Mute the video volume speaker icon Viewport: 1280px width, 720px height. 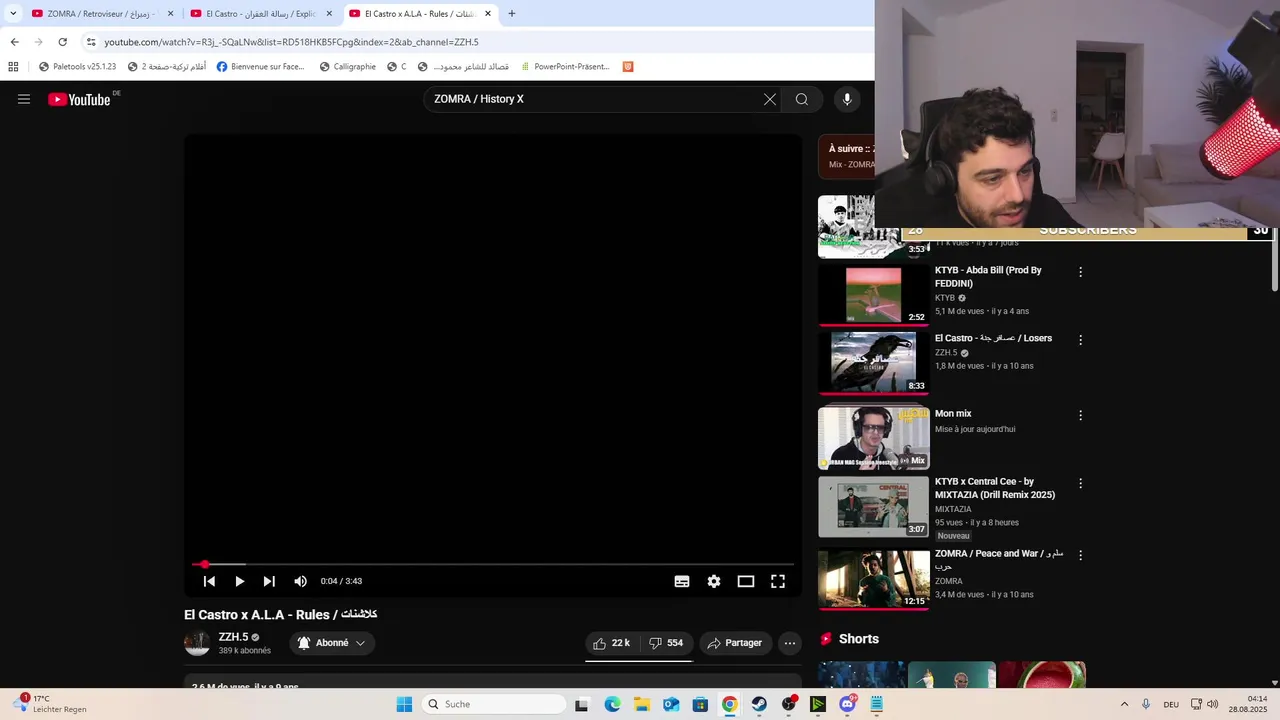click(300, 581)
